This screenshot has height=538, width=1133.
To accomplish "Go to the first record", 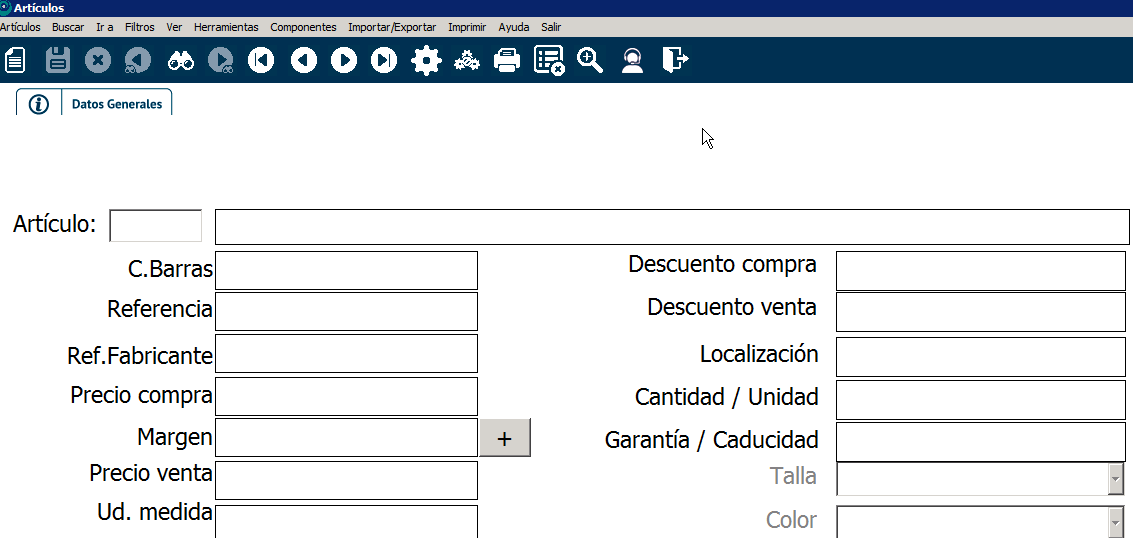I will point(261,61).
